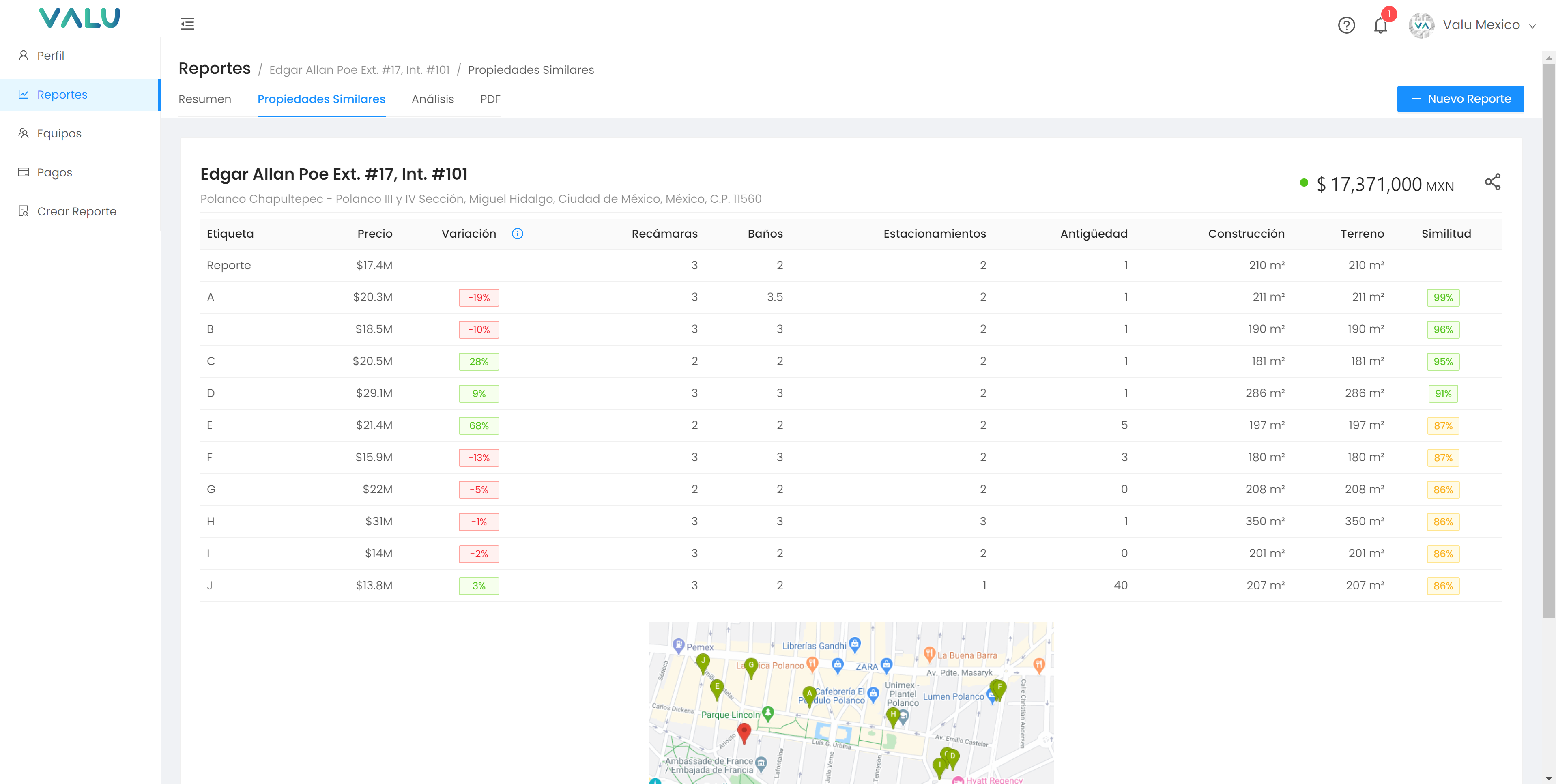
Task: Select Crear Reporte in the sidebar
Action: [77, 211]
